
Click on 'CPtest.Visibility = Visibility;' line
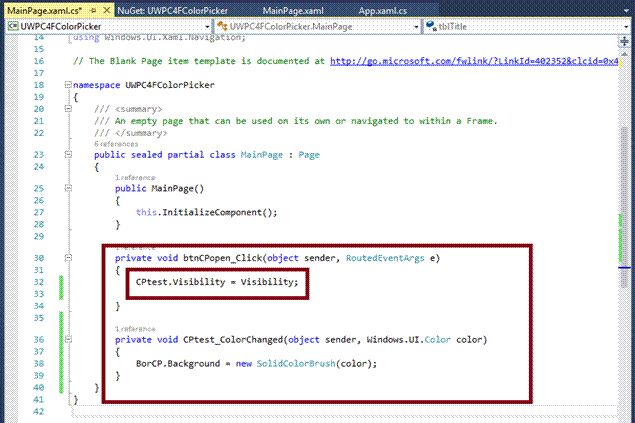217,282
